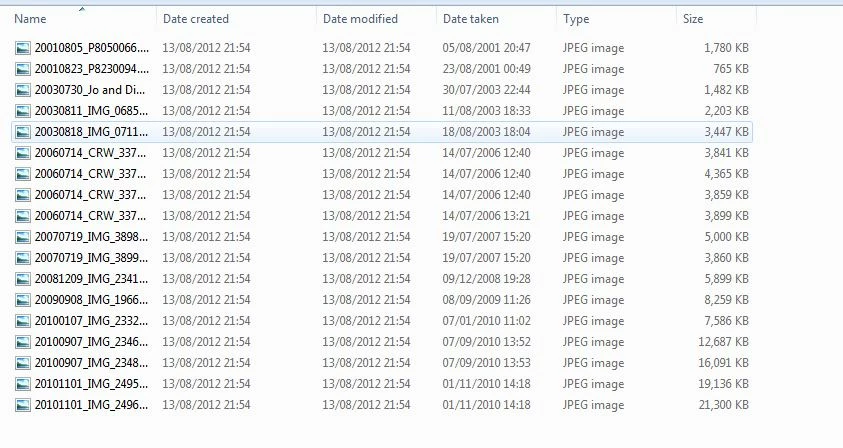Click the 20070719_IMG_3898 file icon
This screenshot has height=448, width=843.
[x=23, y=237]
